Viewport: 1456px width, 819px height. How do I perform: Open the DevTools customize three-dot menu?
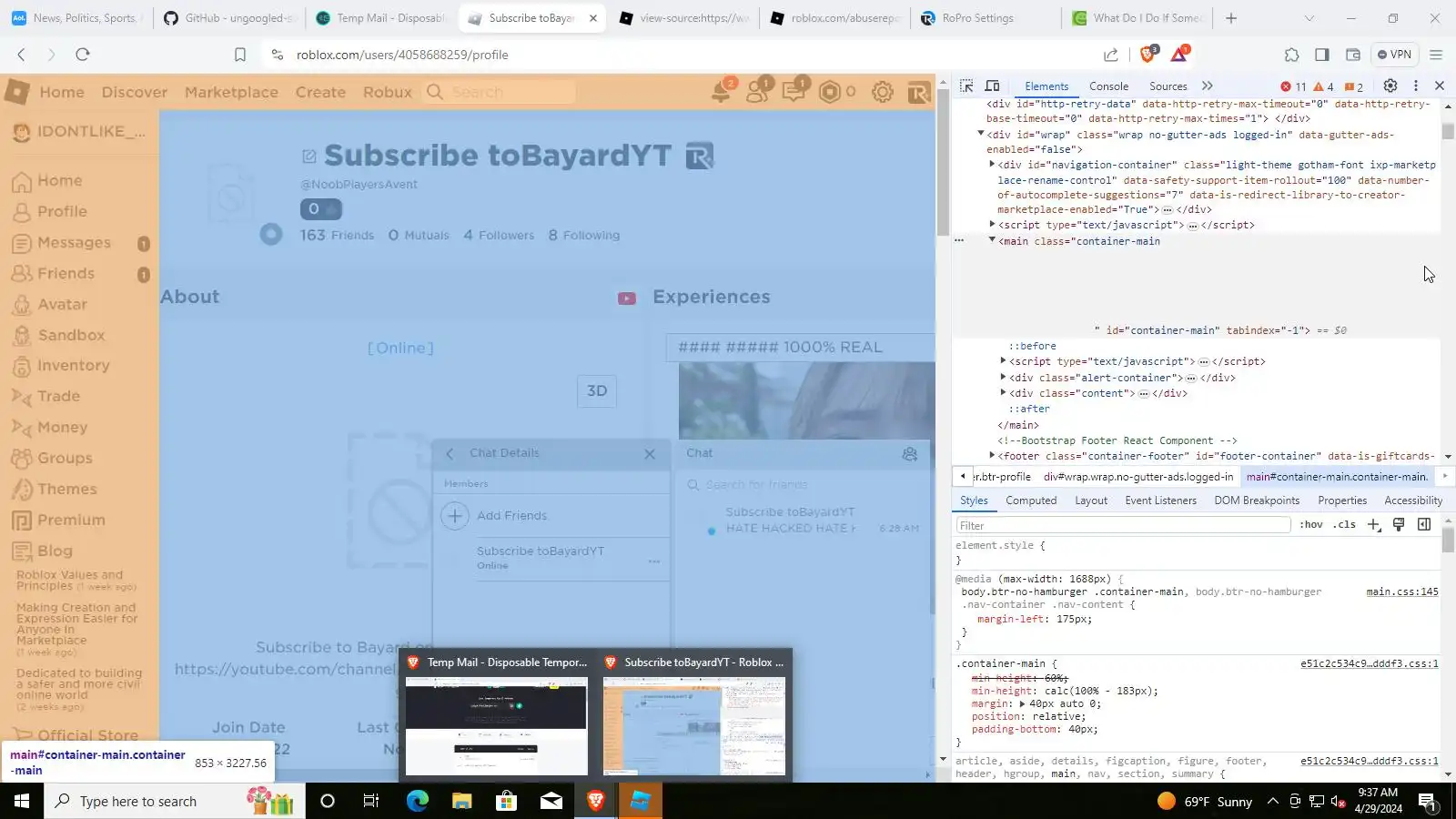(1415, 86)
